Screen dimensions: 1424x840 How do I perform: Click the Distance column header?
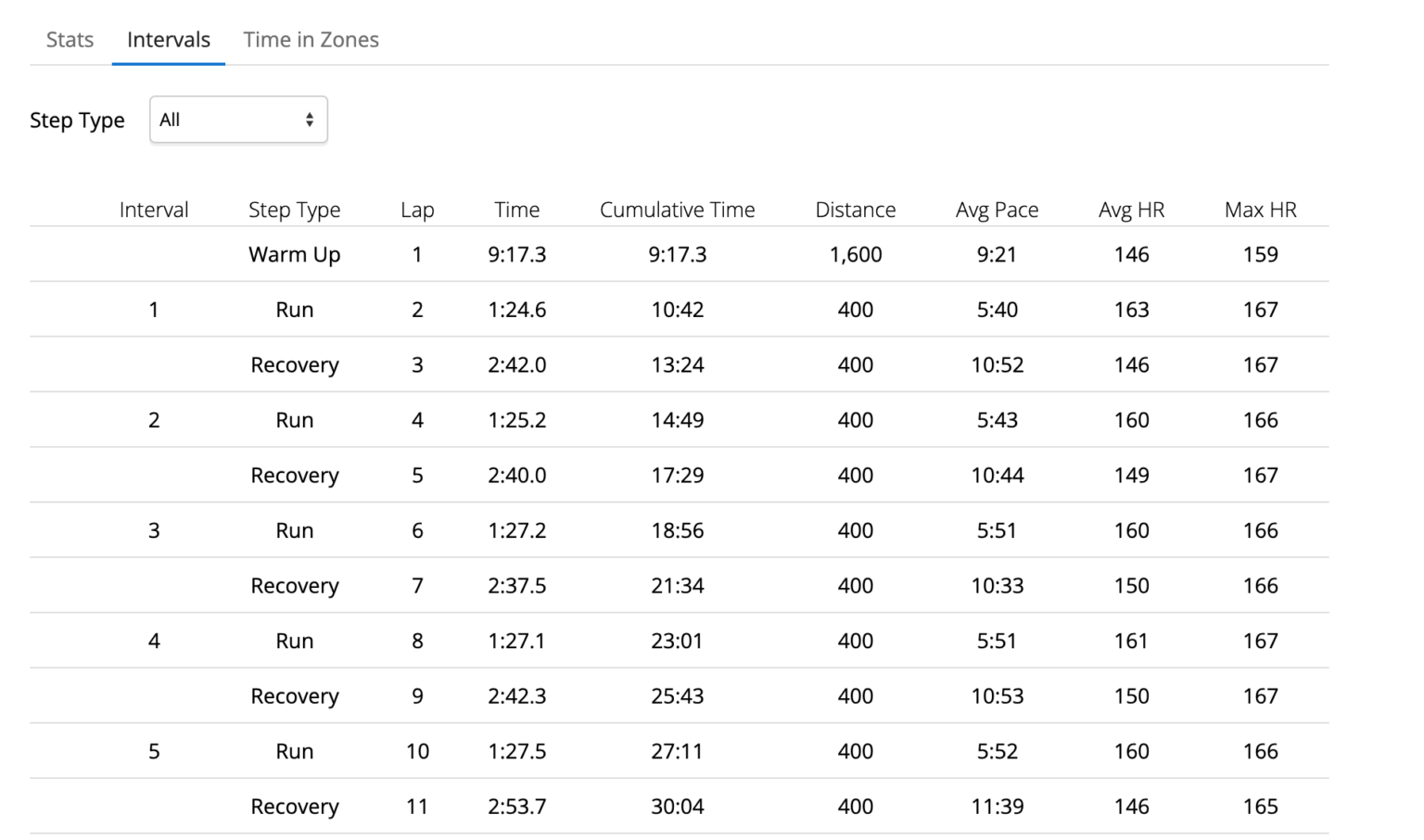coord(856,210)
